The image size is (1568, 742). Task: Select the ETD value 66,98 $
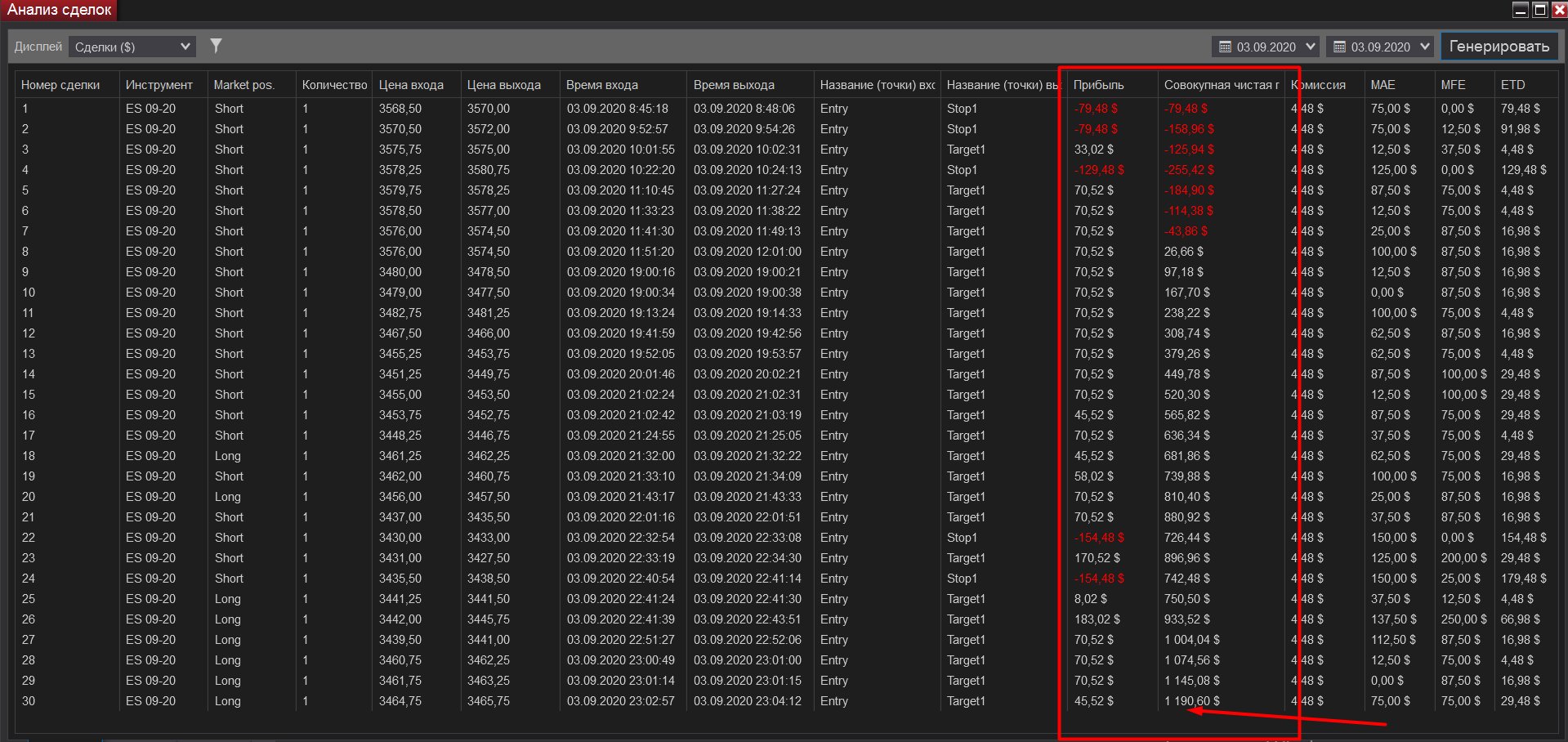[x=1521, y=619]
